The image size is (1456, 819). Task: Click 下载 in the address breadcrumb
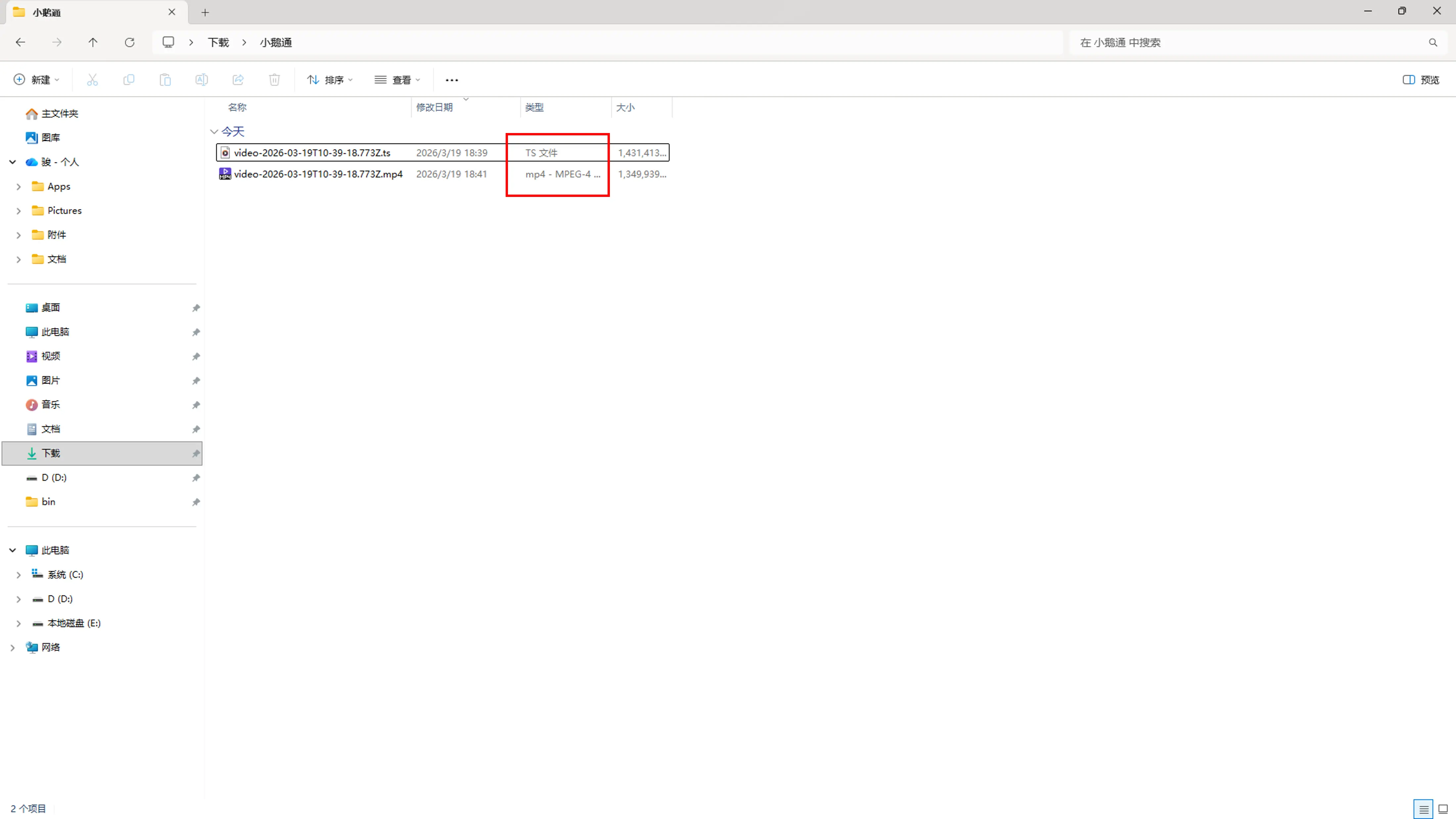pyautogui.click(x=218, y=42)
